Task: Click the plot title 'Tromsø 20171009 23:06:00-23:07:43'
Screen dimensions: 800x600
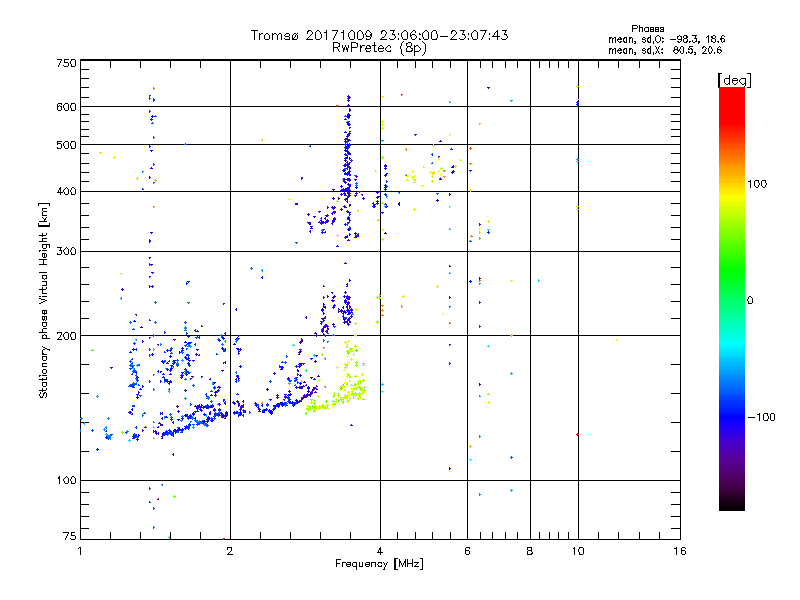Action: (x=379, y=35)
